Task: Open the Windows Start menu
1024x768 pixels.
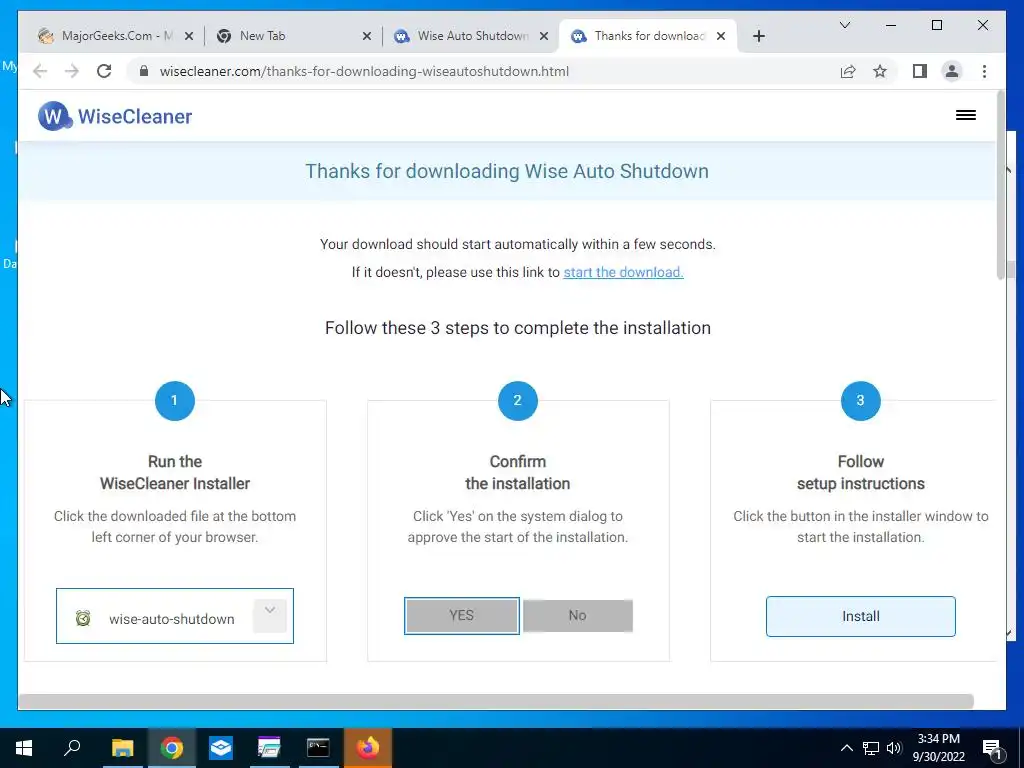Action: (x=24, y=748)
